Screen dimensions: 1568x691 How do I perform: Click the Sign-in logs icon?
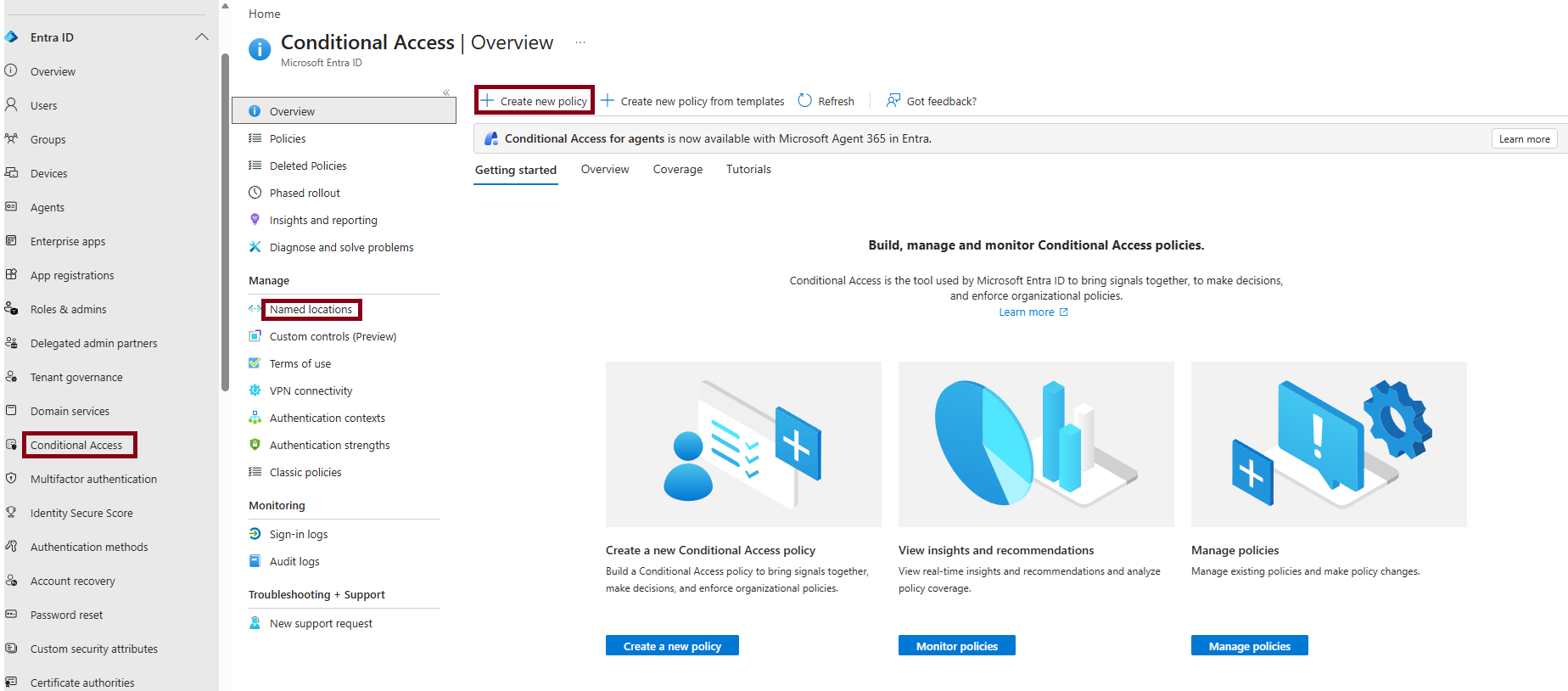(x=255, y=534)
